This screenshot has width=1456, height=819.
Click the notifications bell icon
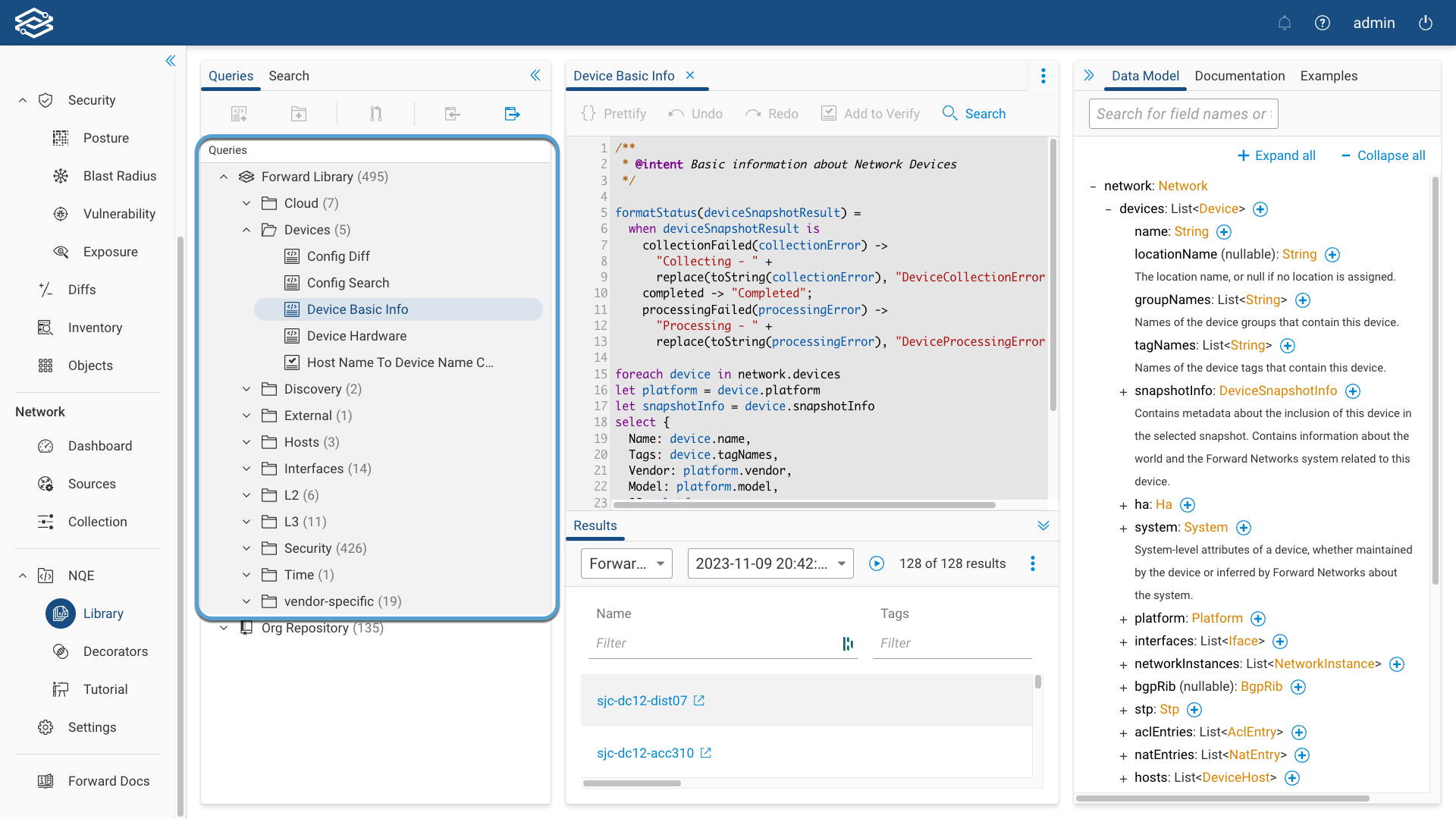[1284, 23]
